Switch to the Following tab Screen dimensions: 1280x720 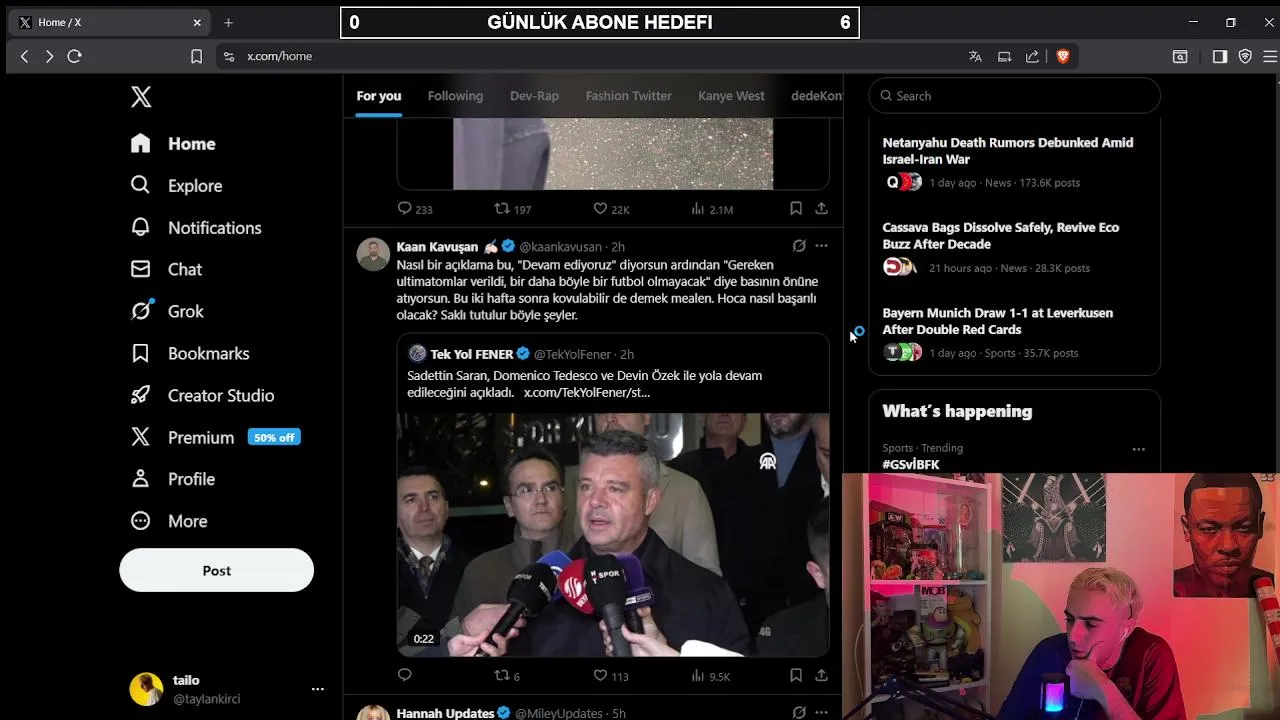pos(455,96)
